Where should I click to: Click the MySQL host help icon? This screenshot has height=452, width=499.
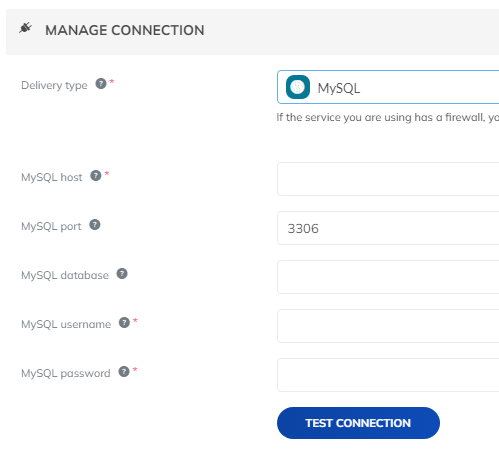pos(96,175)
